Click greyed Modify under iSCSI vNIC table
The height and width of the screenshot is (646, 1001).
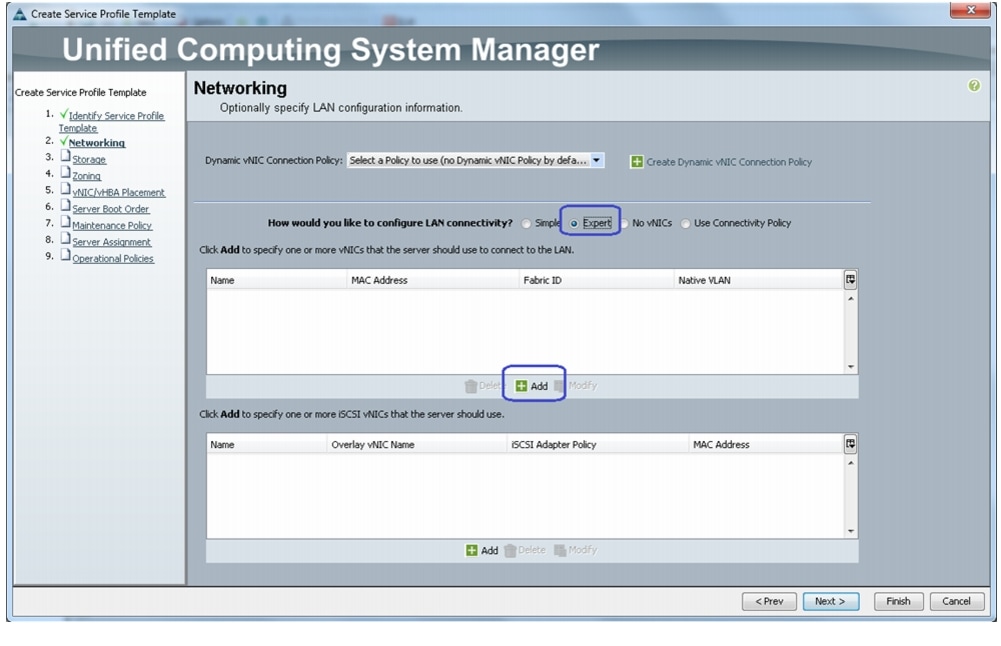coord(576,550)
